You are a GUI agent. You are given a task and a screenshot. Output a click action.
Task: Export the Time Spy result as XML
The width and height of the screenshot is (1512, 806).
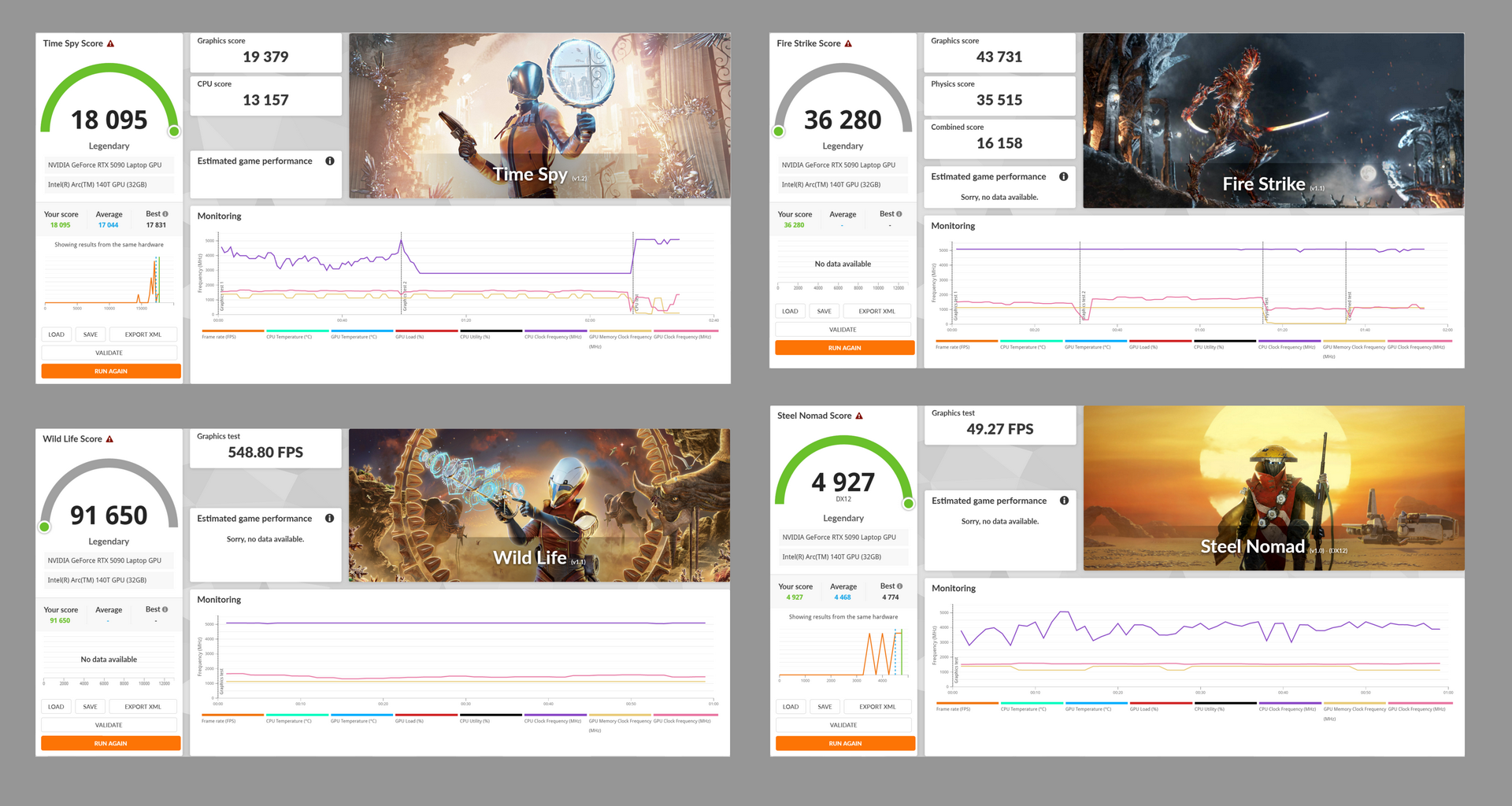[x=143, y=335]
